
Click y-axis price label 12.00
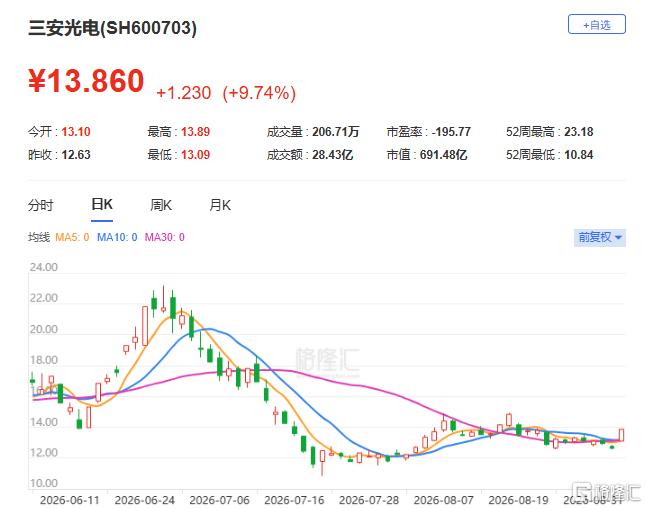click(44, 453)
